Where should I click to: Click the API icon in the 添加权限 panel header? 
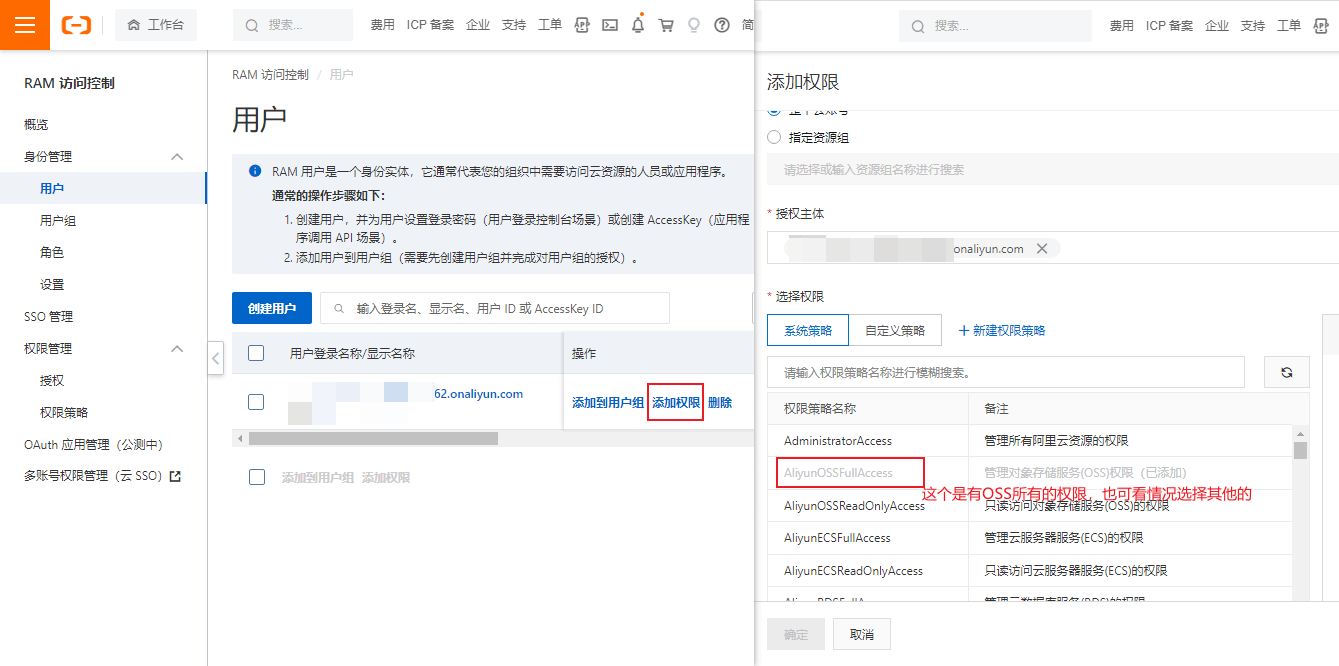pos(1322,25)
